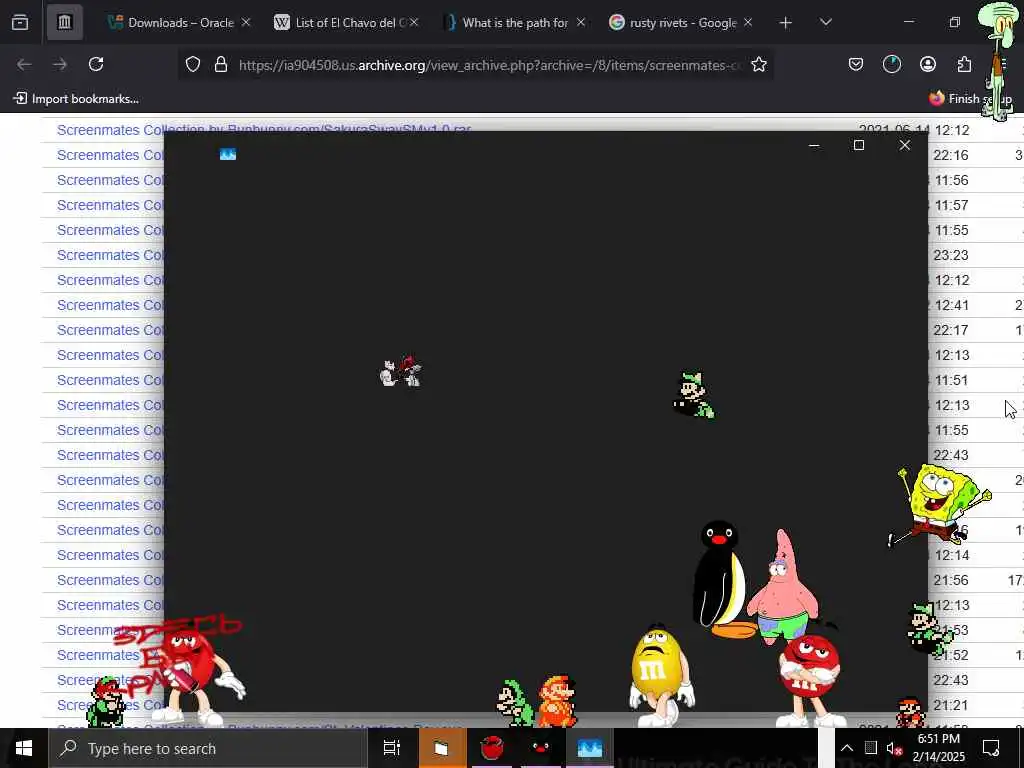This screenshot has height=768, width=1024.
Task: Click the Patrick Star screenmate
Action: [x=782, y=586]
